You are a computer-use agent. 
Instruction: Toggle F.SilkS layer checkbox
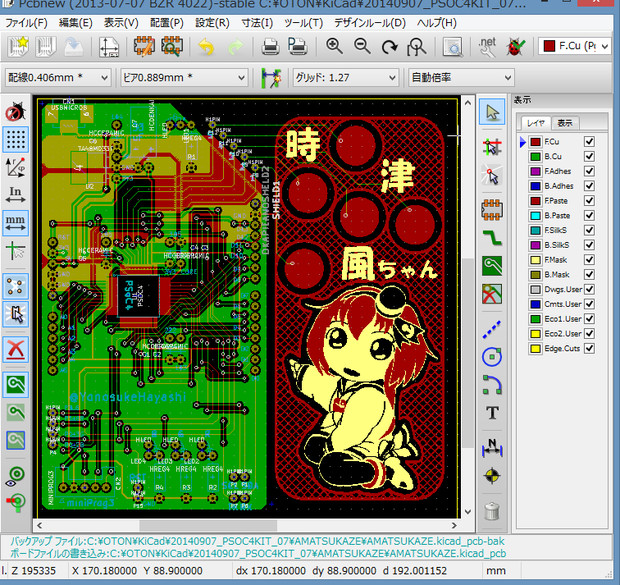coord(589,230)
